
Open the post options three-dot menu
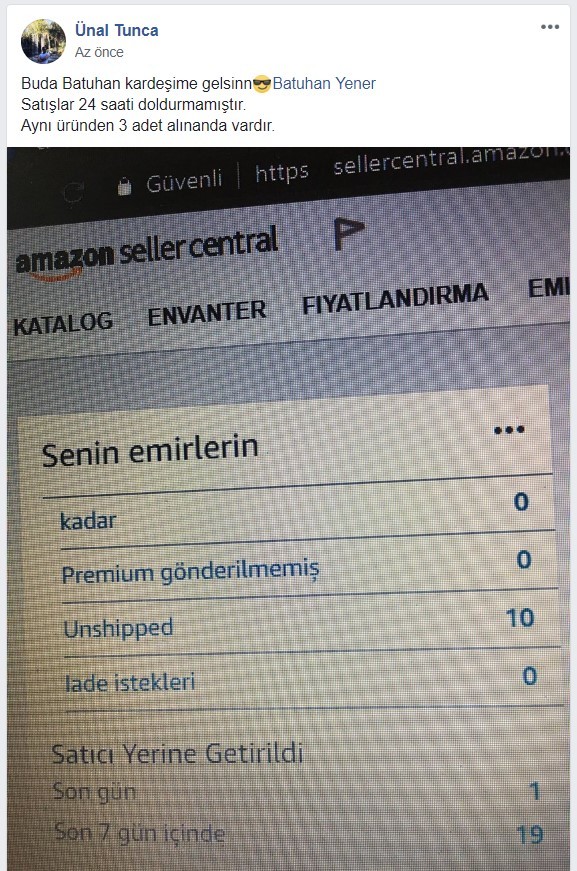coord(550,27)
